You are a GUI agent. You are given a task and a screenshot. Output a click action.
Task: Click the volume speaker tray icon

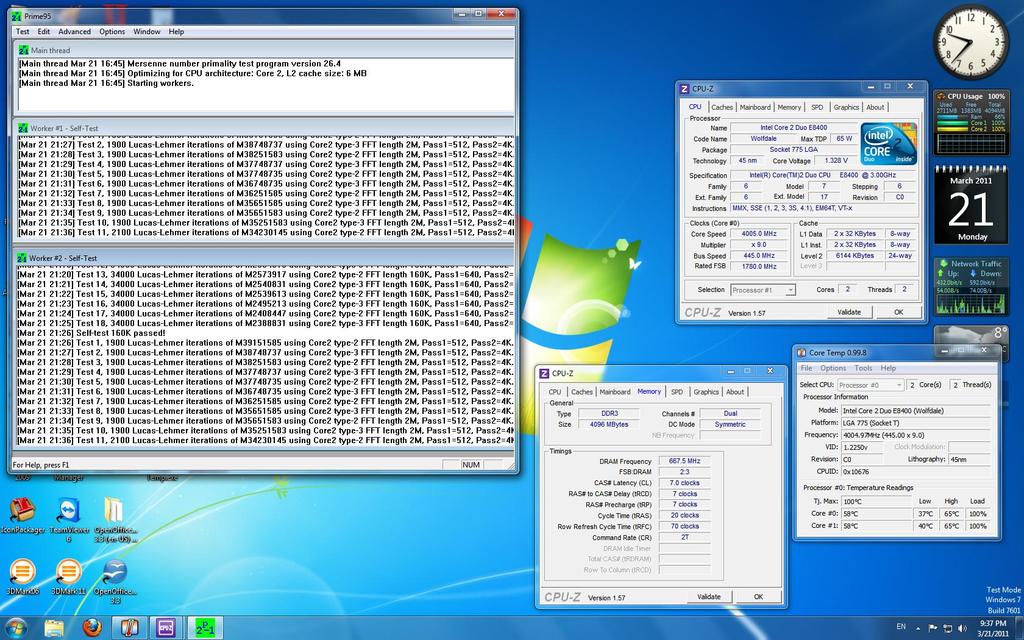(x=962, y=628)
